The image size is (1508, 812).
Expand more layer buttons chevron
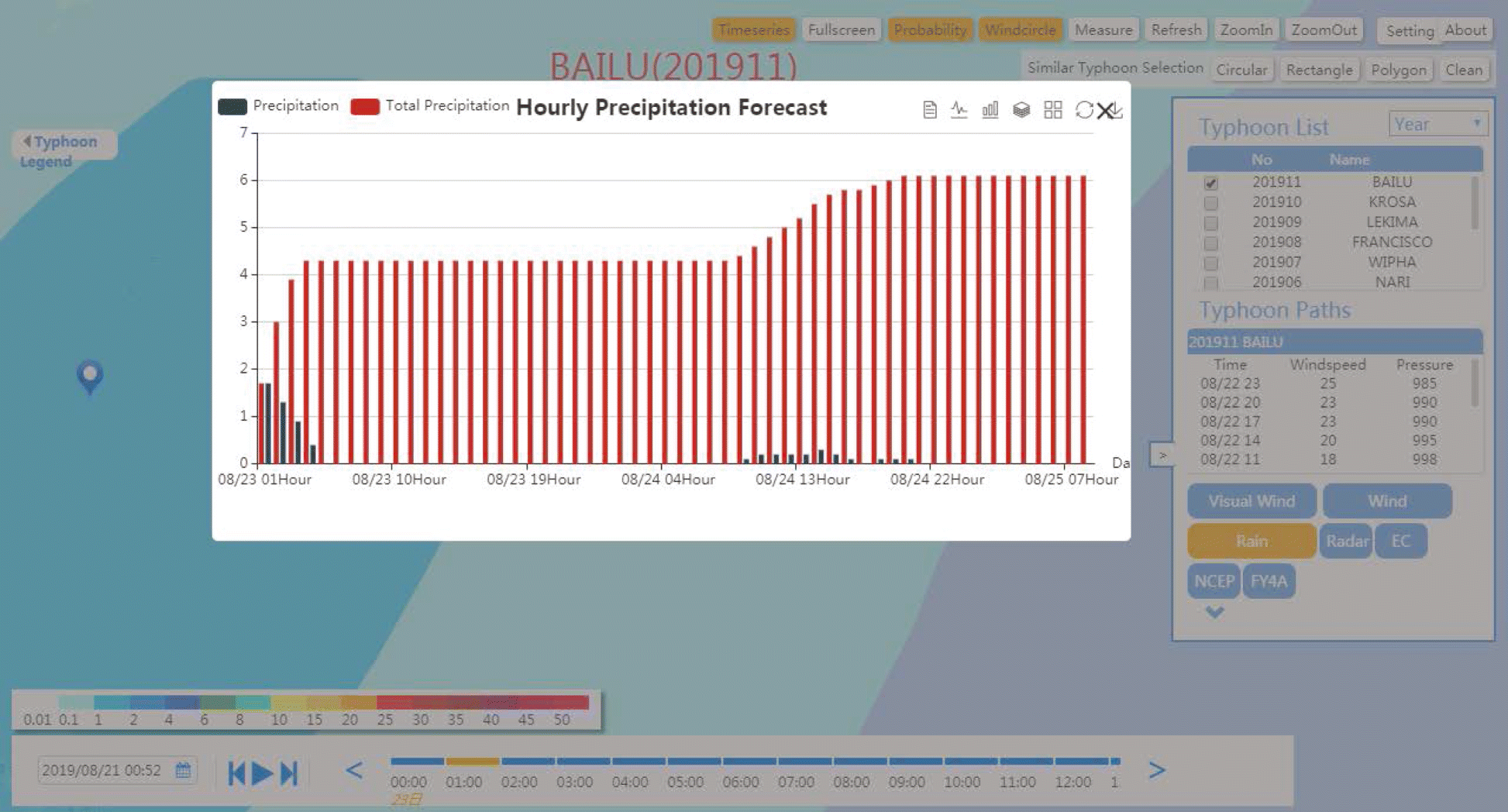(1214, 612)
